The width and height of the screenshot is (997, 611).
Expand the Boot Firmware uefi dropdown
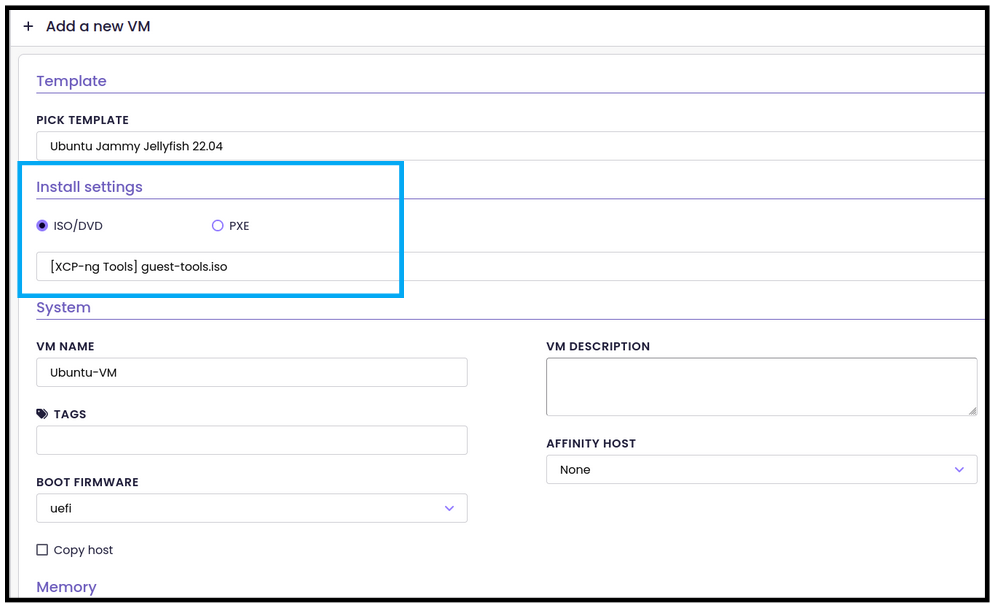(252, 509)
